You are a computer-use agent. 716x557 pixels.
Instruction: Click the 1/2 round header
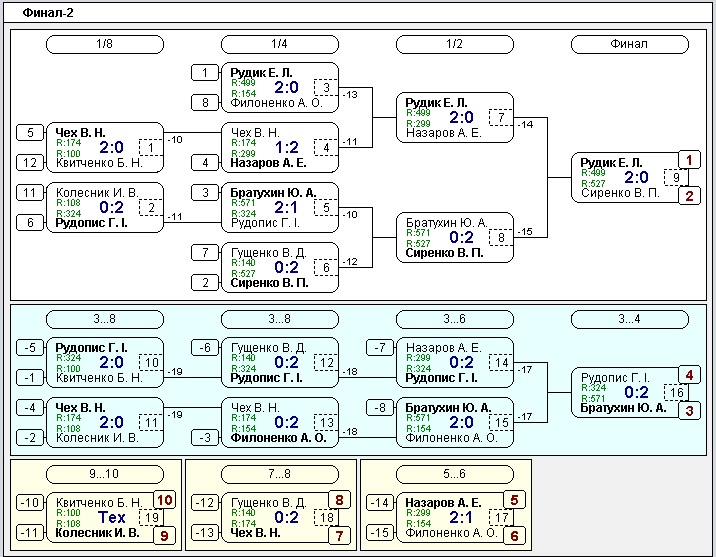454,44
